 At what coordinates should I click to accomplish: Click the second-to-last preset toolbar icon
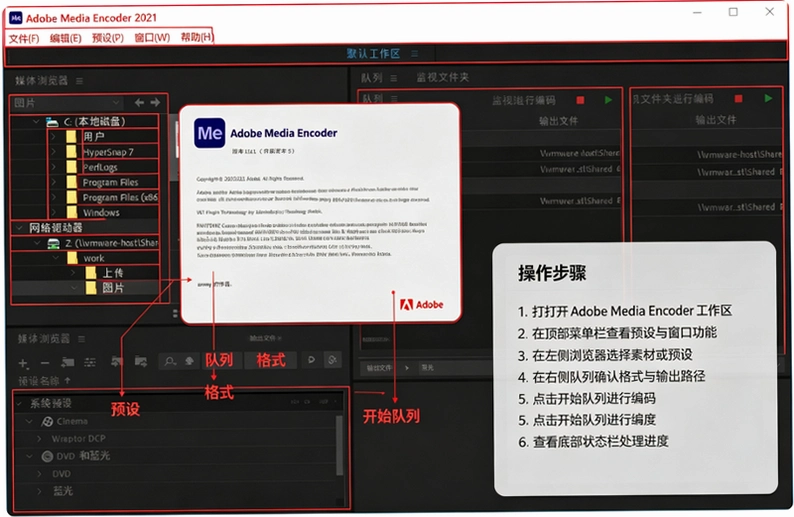(x=311, y=360)
